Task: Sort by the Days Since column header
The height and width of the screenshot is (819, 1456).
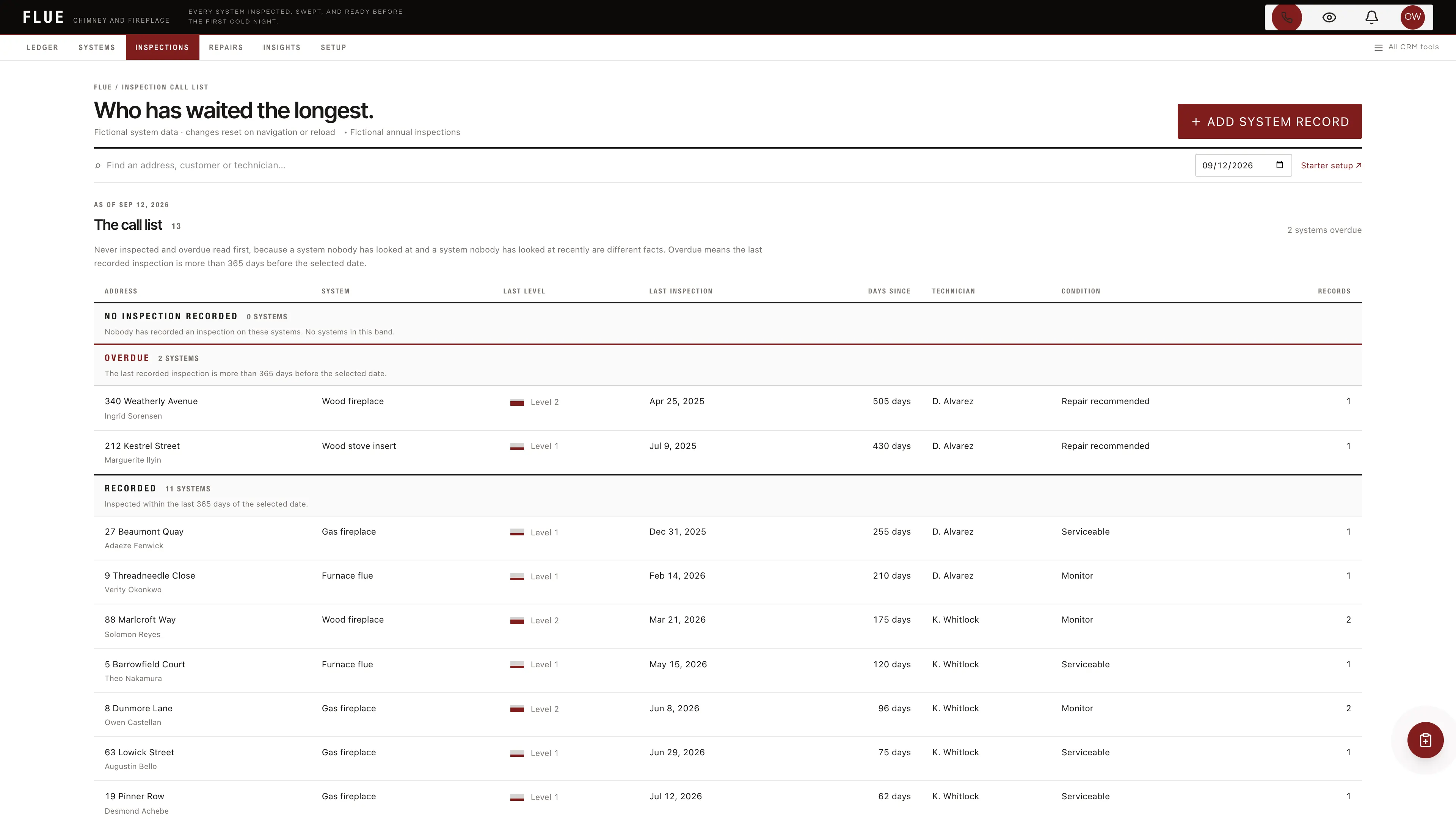Action: [889, 291]
